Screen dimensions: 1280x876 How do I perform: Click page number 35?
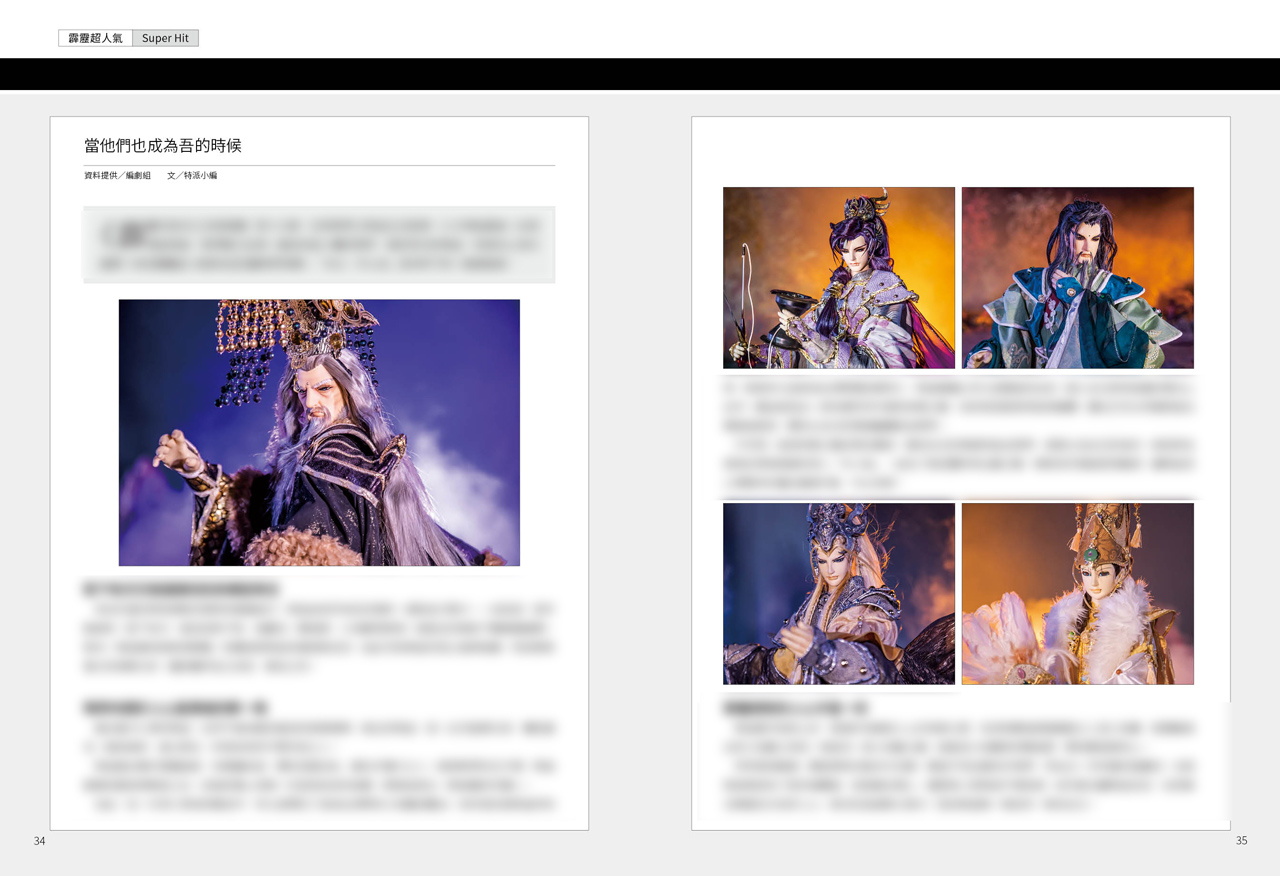point(1241,841)
